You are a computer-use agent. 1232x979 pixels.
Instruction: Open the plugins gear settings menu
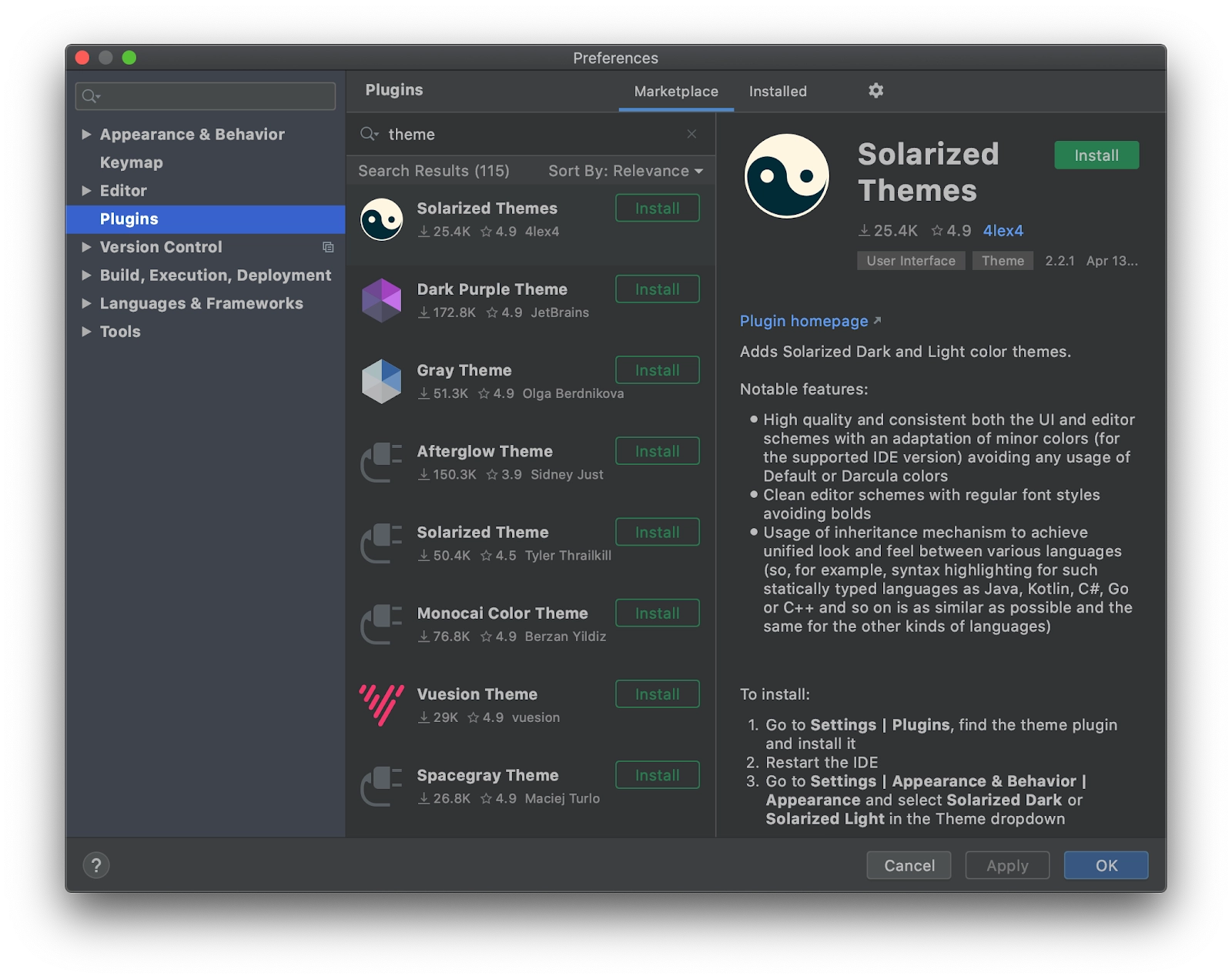tap(875, 91)
